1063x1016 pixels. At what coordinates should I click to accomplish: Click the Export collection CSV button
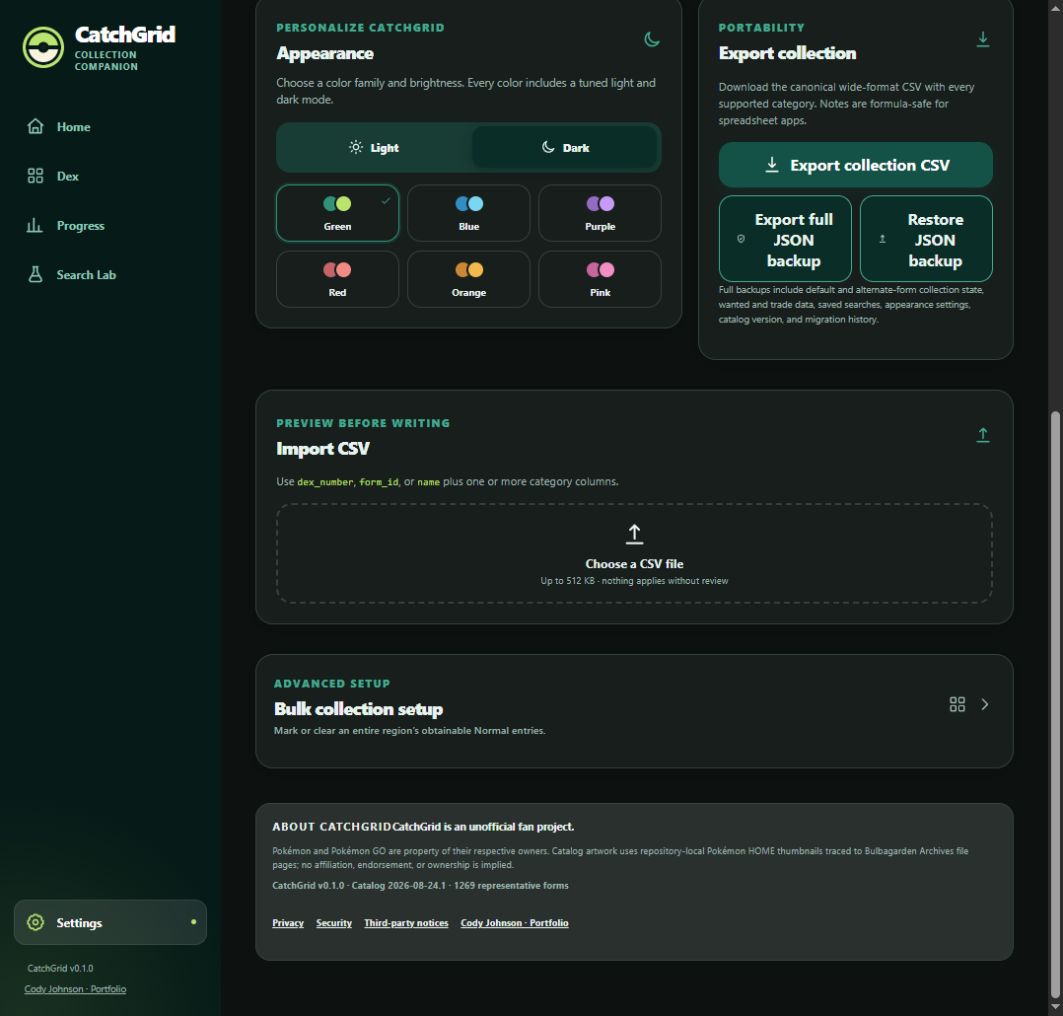856,165
